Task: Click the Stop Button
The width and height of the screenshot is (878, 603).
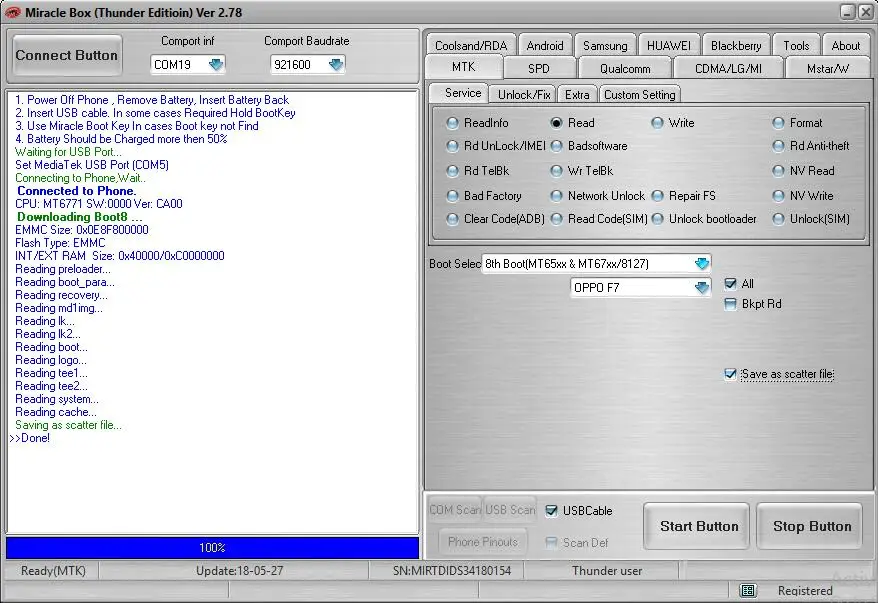Action: 812,526
